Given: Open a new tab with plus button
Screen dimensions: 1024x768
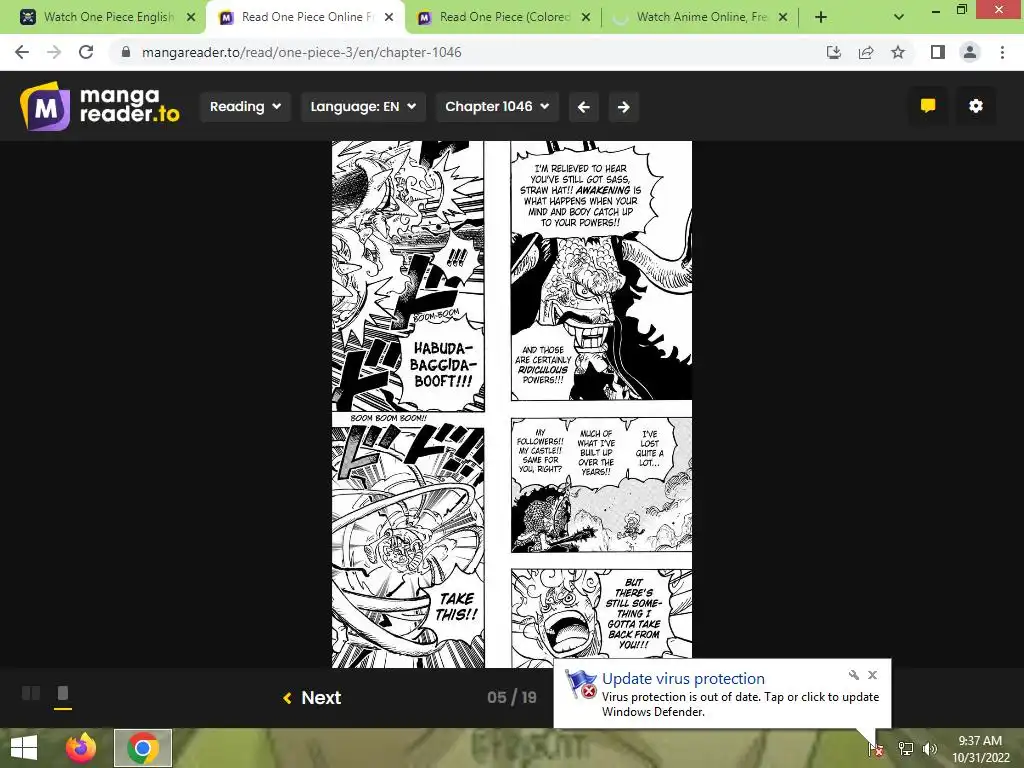Looking at the screenshot, I should (x=821, y=17).
